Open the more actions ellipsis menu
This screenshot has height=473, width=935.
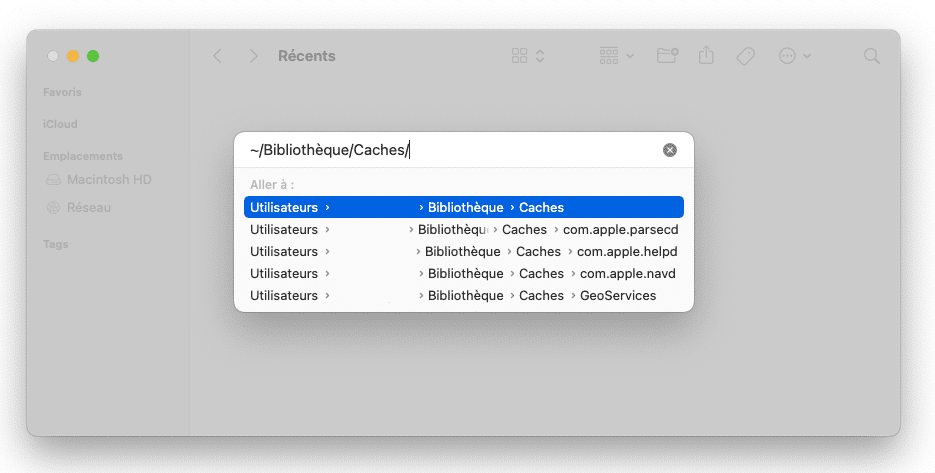[794, 57]
